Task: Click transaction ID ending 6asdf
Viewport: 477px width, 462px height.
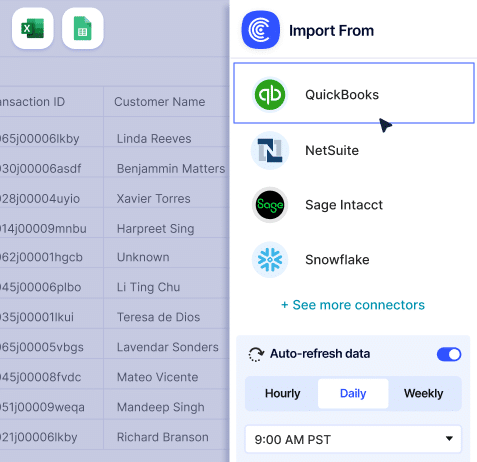Action: [x=40, y=169]
